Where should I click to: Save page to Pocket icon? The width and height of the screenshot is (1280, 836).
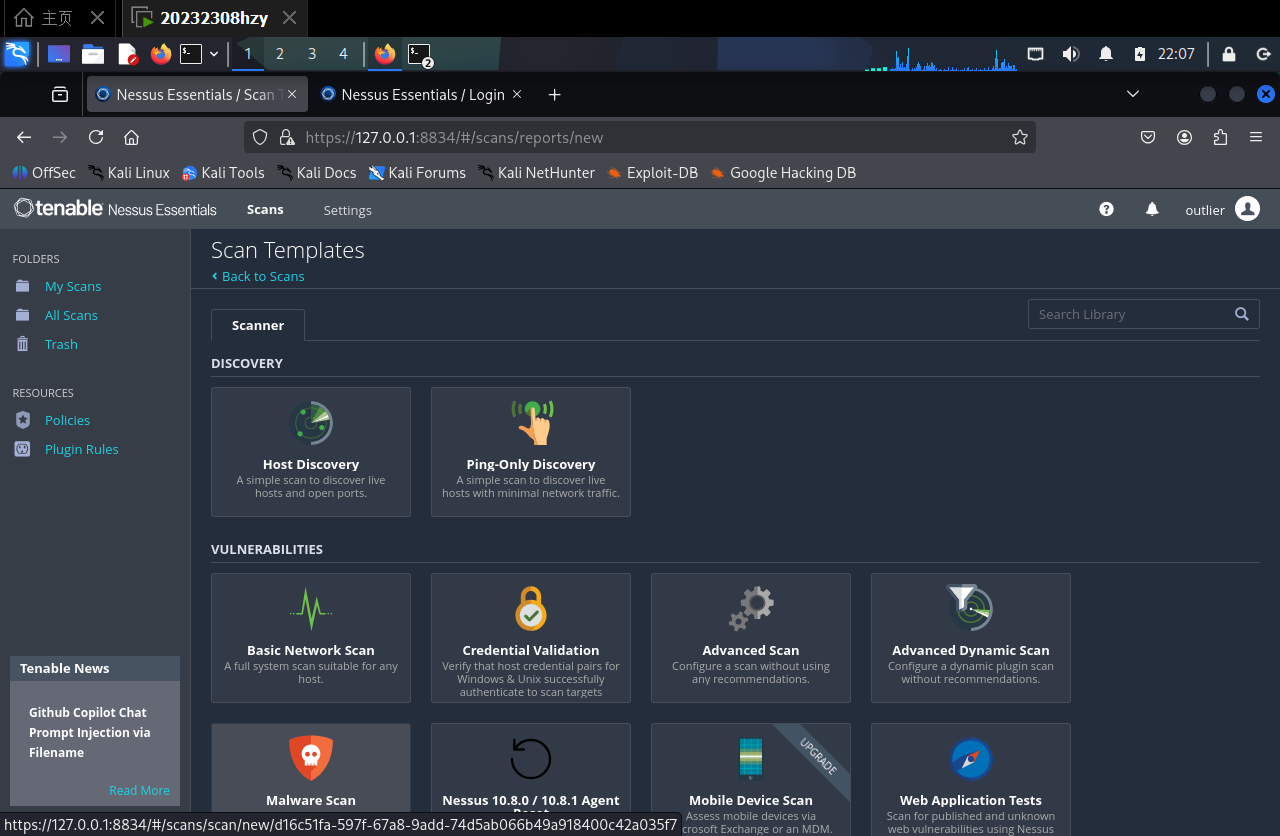(x=1149, y=137)
